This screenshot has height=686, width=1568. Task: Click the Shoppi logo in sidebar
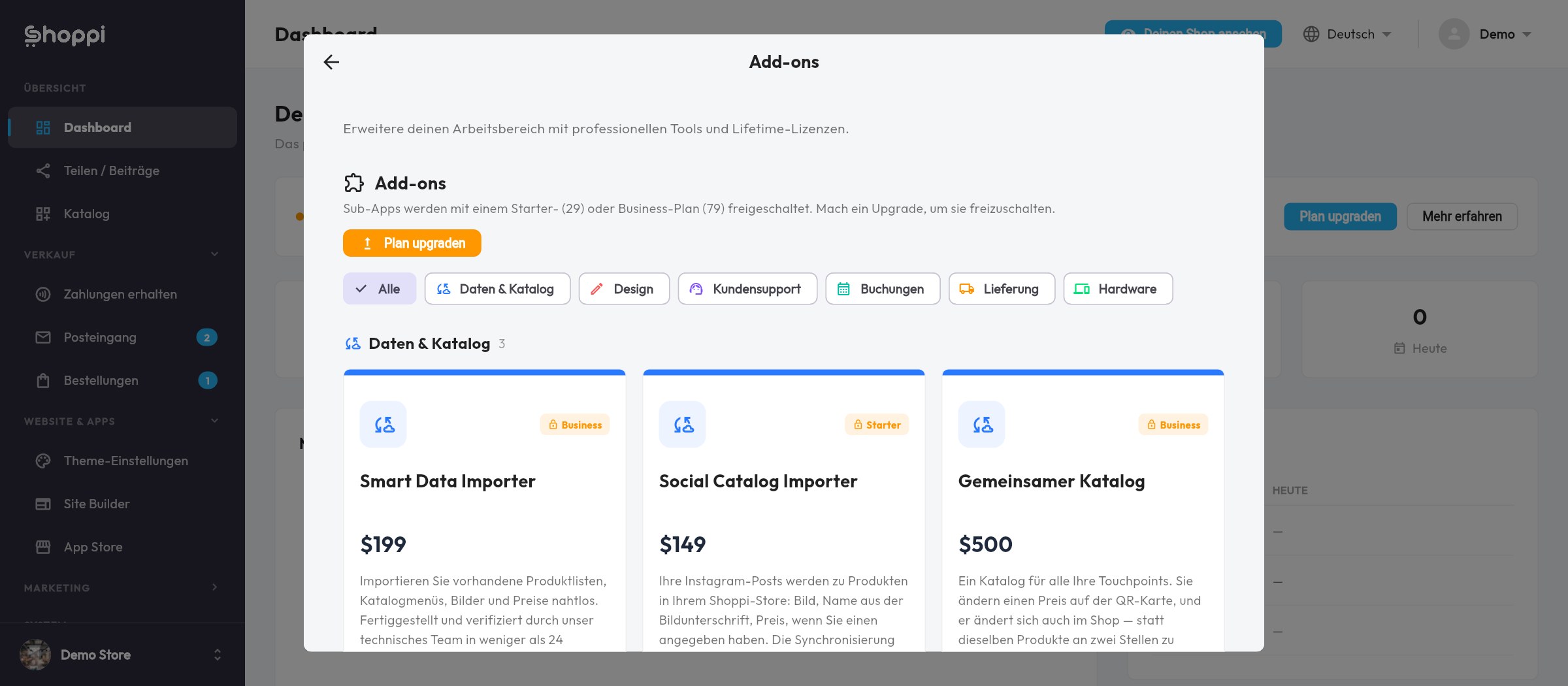(x=65, y=35)
